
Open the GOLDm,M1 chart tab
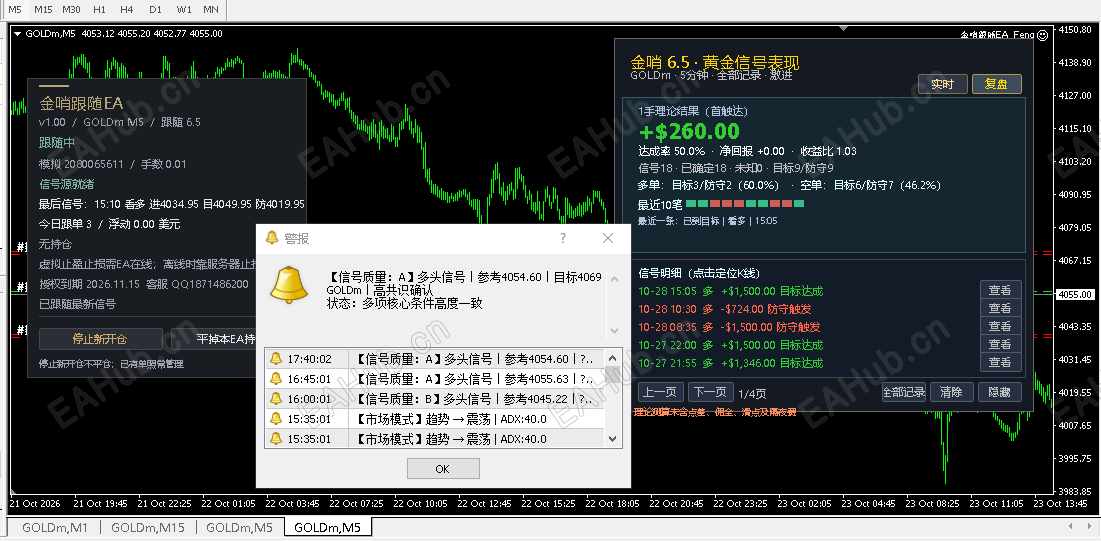[x=55, y=528]
